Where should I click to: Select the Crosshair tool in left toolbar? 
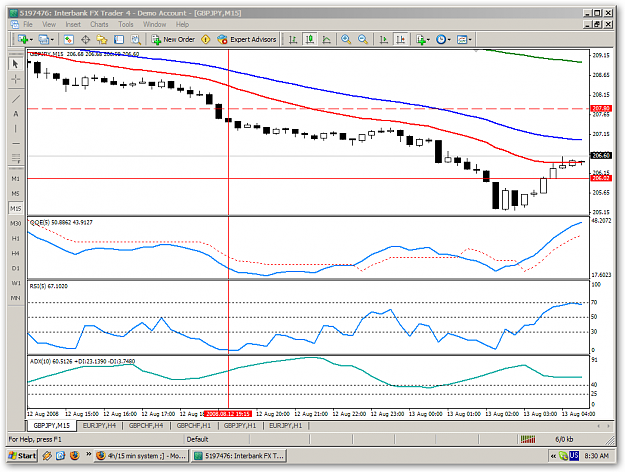[16, 79]
